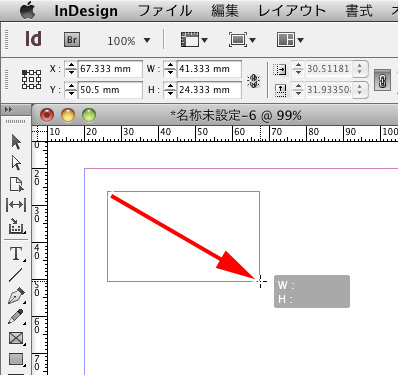This screenshot has height=375, width=398.
Task: Select the white arrow Direct Selection tool
Action: pyautogui.click(x=16, y=163)
